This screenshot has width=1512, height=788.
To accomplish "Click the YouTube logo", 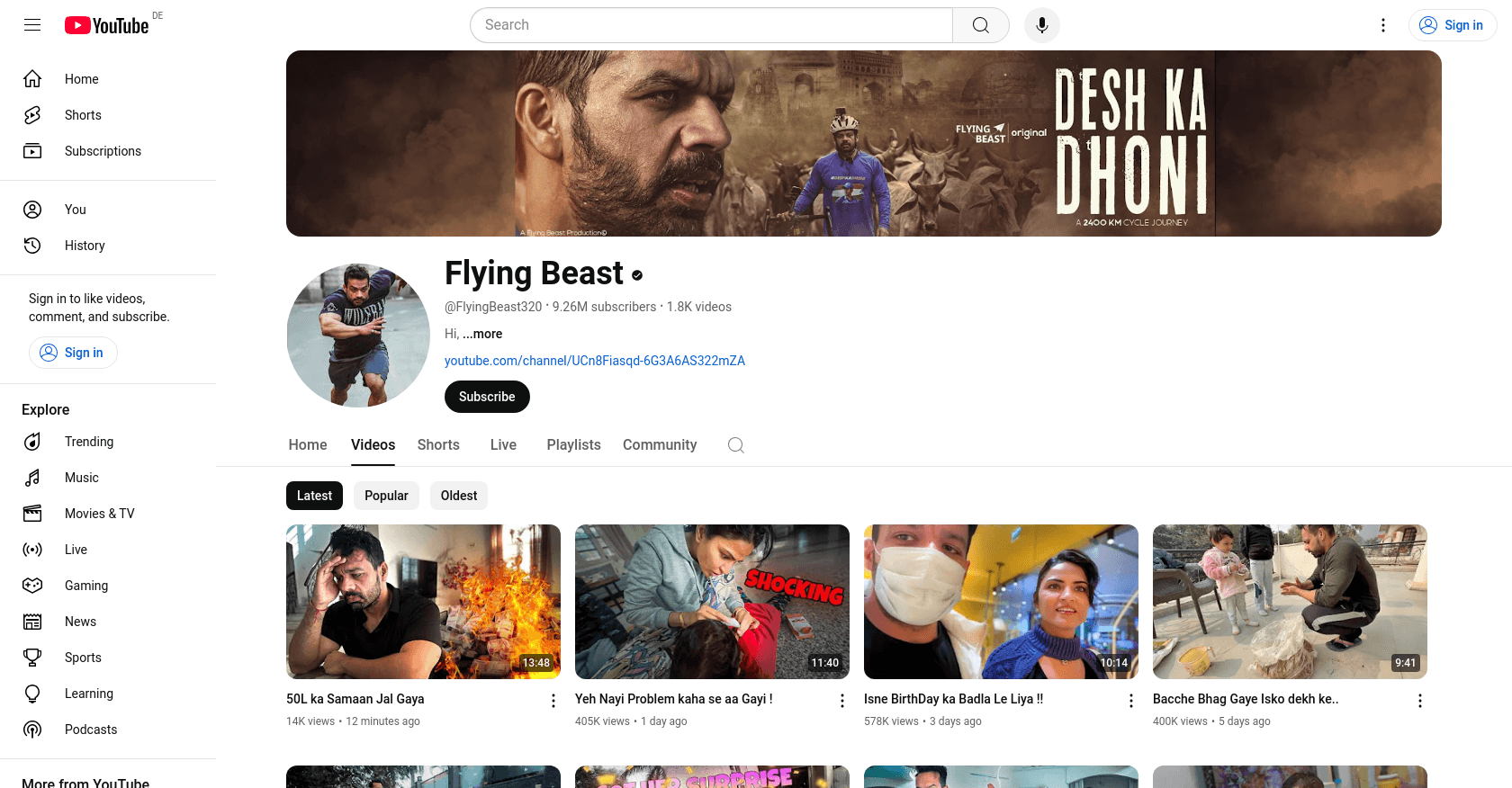I will [x=106, y=25].
